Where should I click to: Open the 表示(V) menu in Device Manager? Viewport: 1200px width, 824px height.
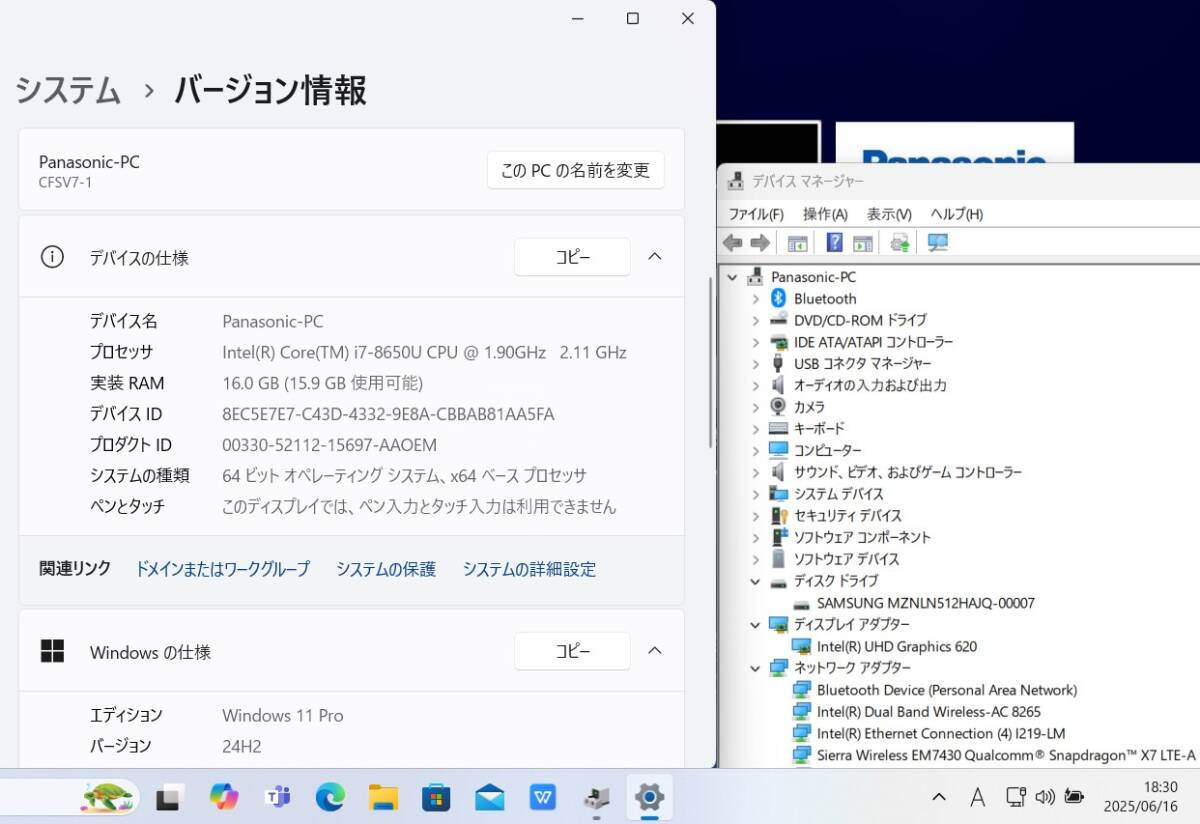[890, 213]
